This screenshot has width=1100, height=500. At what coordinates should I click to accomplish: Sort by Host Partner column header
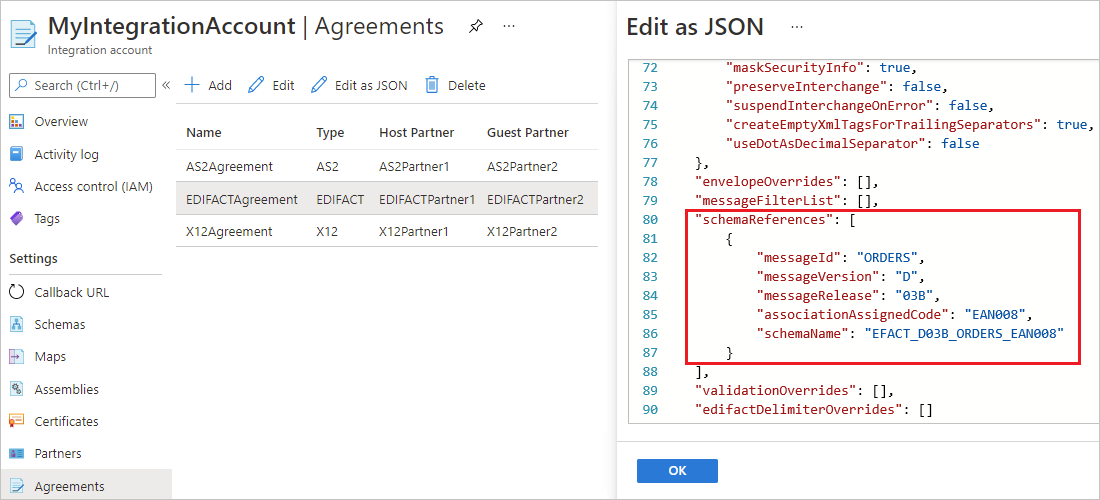click(x=416, y=133)
